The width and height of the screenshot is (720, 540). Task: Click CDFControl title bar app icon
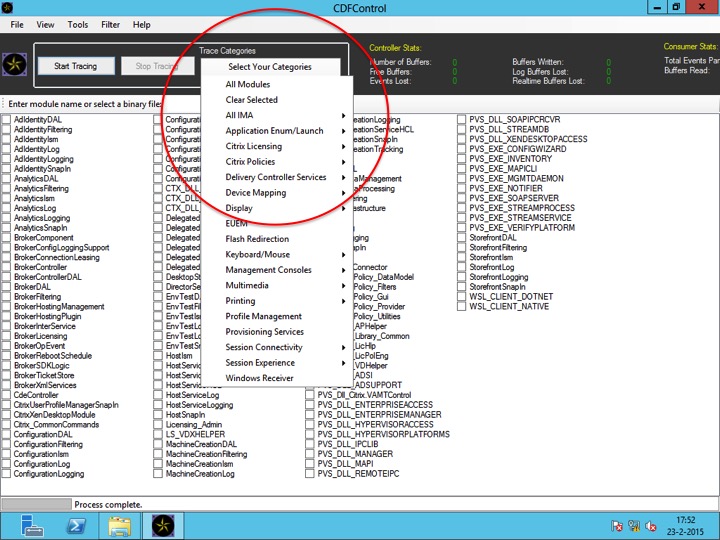[x=7, y=7]
